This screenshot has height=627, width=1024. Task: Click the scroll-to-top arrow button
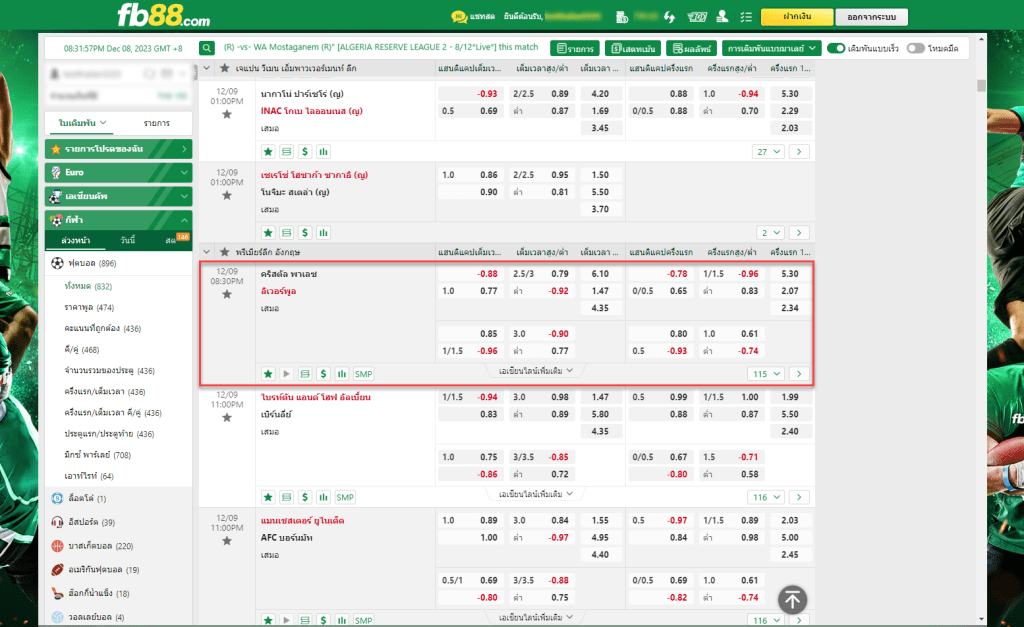pos(792,600)
